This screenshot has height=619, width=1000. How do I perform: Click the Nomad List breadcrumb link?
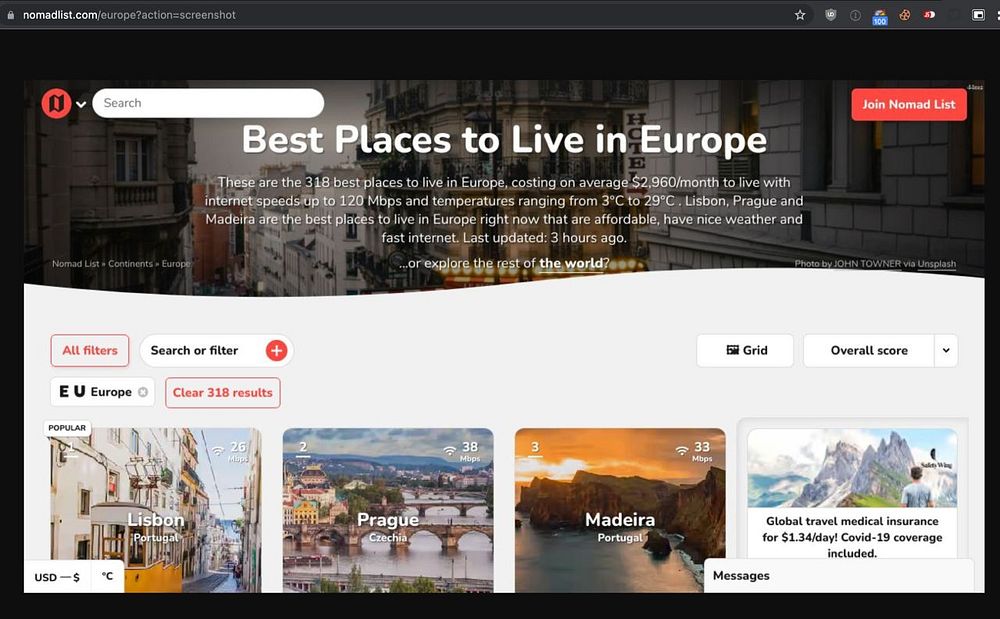(x=75, y=264)
